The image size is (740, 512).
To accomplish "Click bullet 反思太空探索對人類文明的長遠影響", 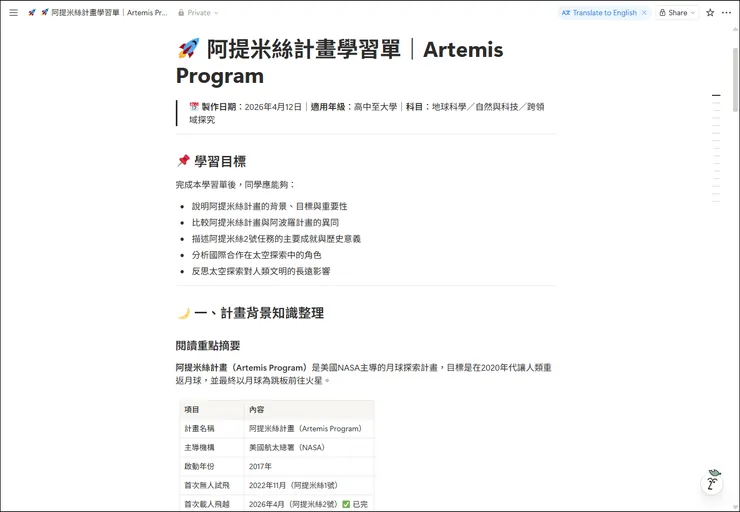I will 261,271.
